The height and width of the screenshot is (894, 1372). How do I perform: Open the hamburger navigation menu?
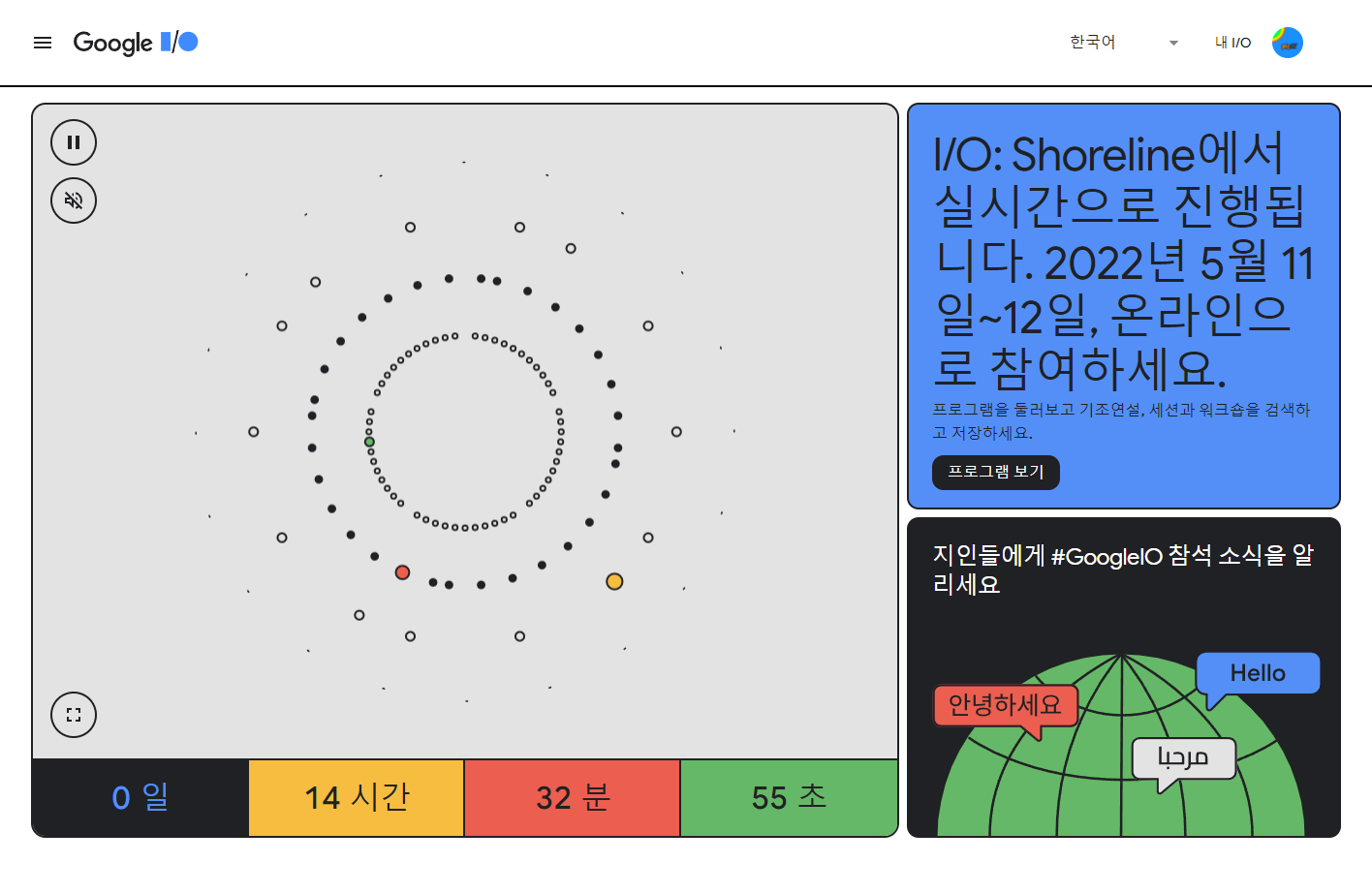point(43,43)
